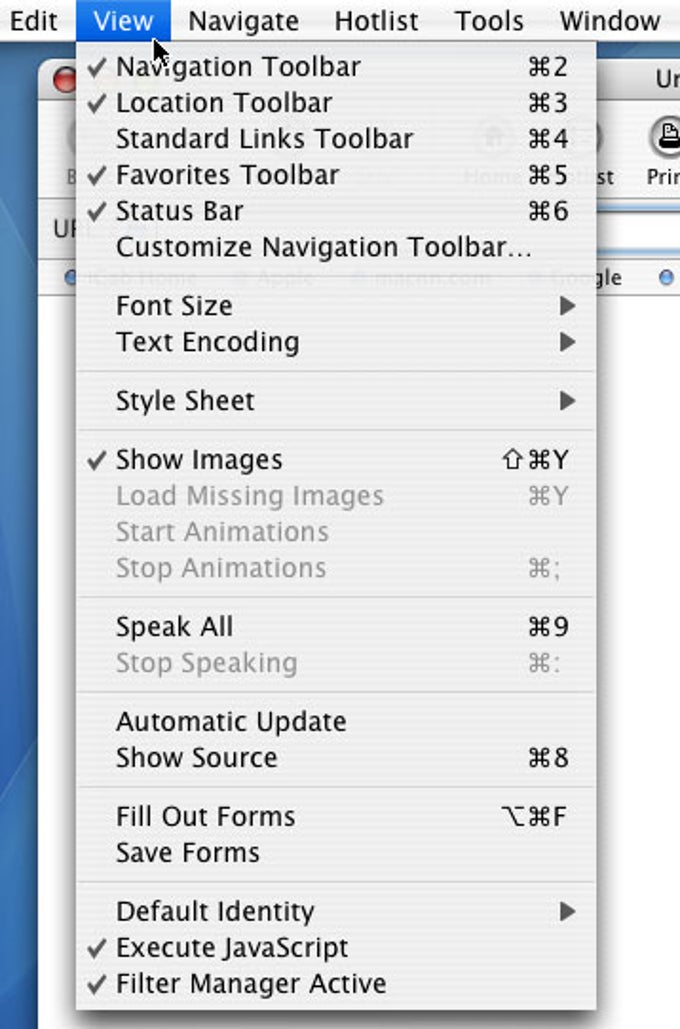Select Show Source menu item

click(336, 759)
